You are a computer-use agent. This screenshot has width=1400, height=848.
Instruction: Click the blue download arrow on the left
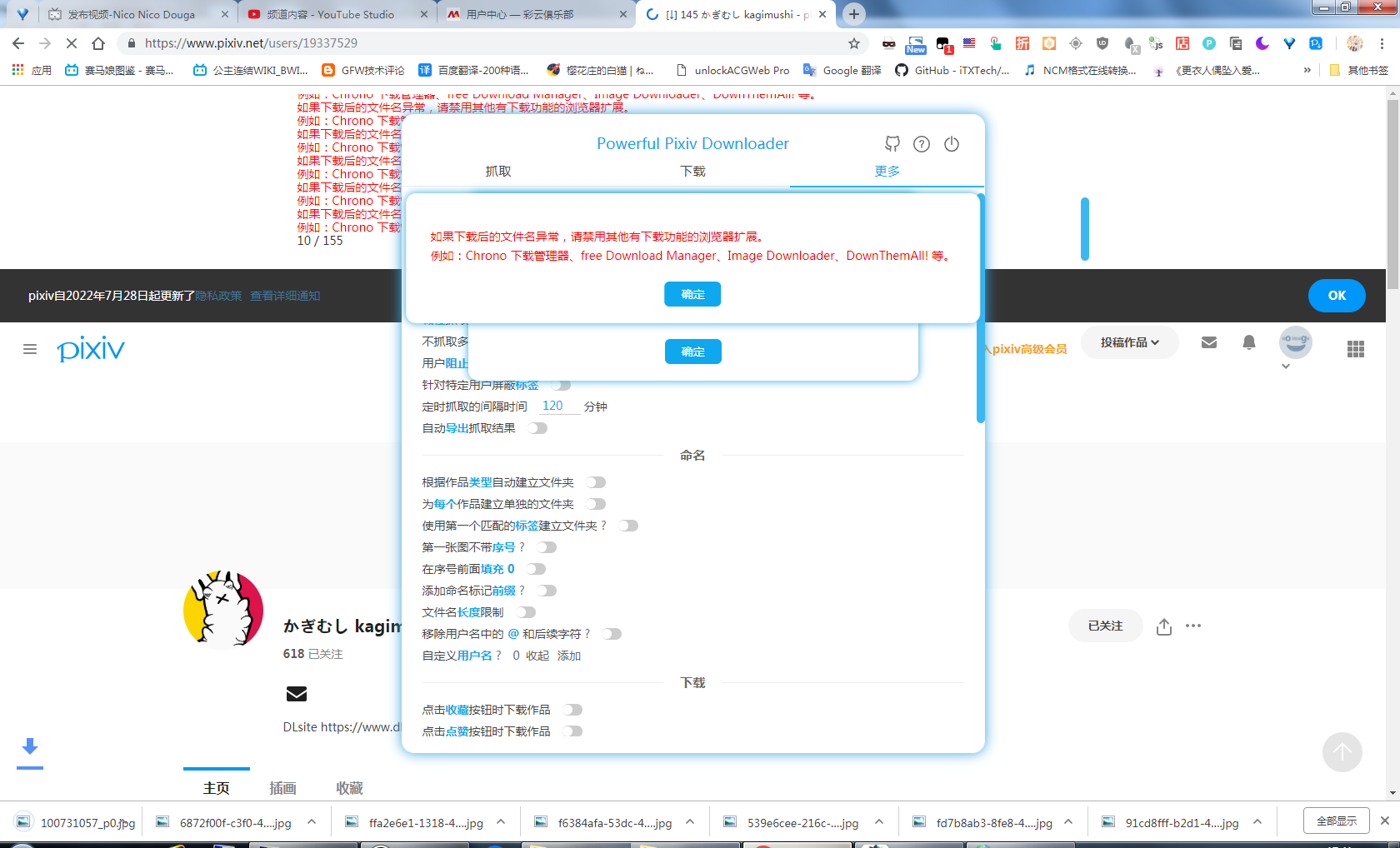[31, 746]
